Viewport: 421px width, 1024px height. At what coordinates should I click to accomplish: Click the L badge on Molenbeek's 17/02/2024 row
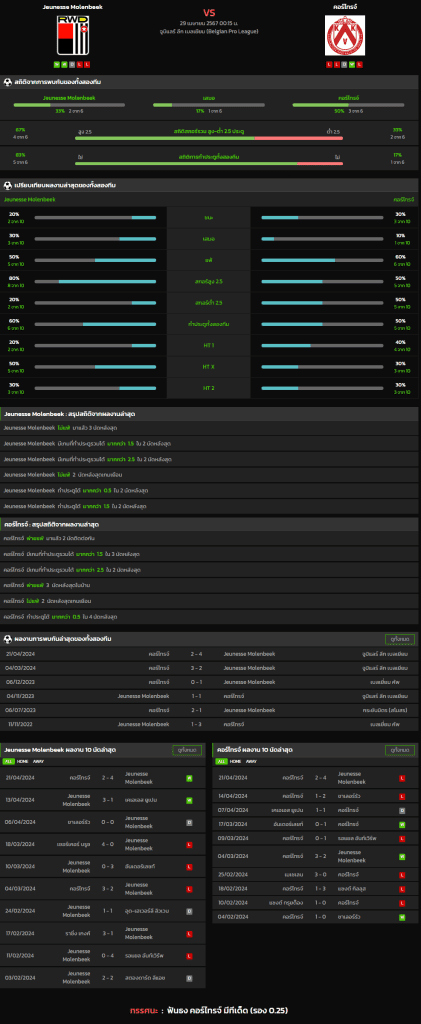click(x=189, y=933)
